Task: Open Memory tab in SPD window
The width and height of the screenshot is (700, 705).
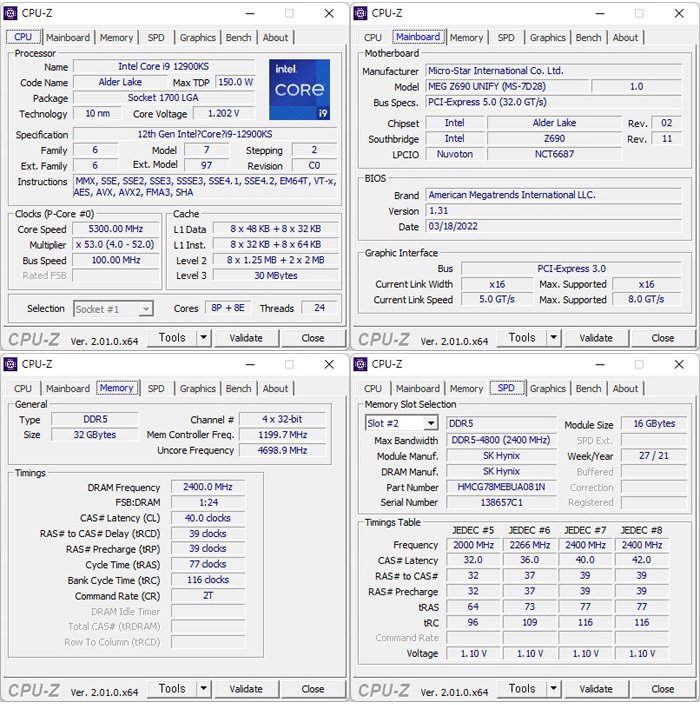Action: point(466,388)
